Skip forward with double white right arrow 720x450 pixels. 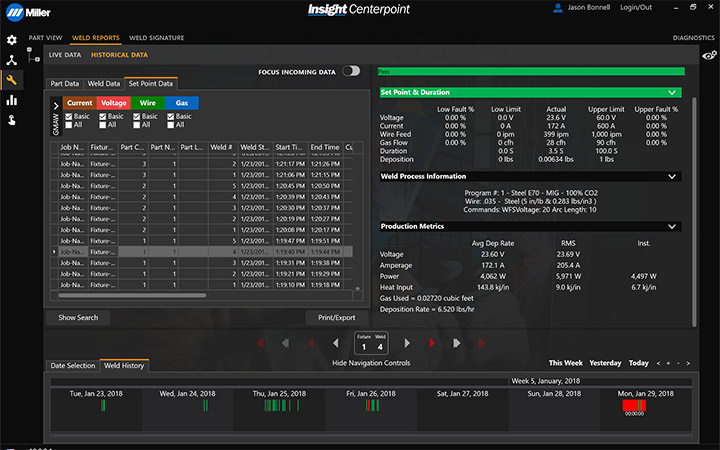click(456, 343)
